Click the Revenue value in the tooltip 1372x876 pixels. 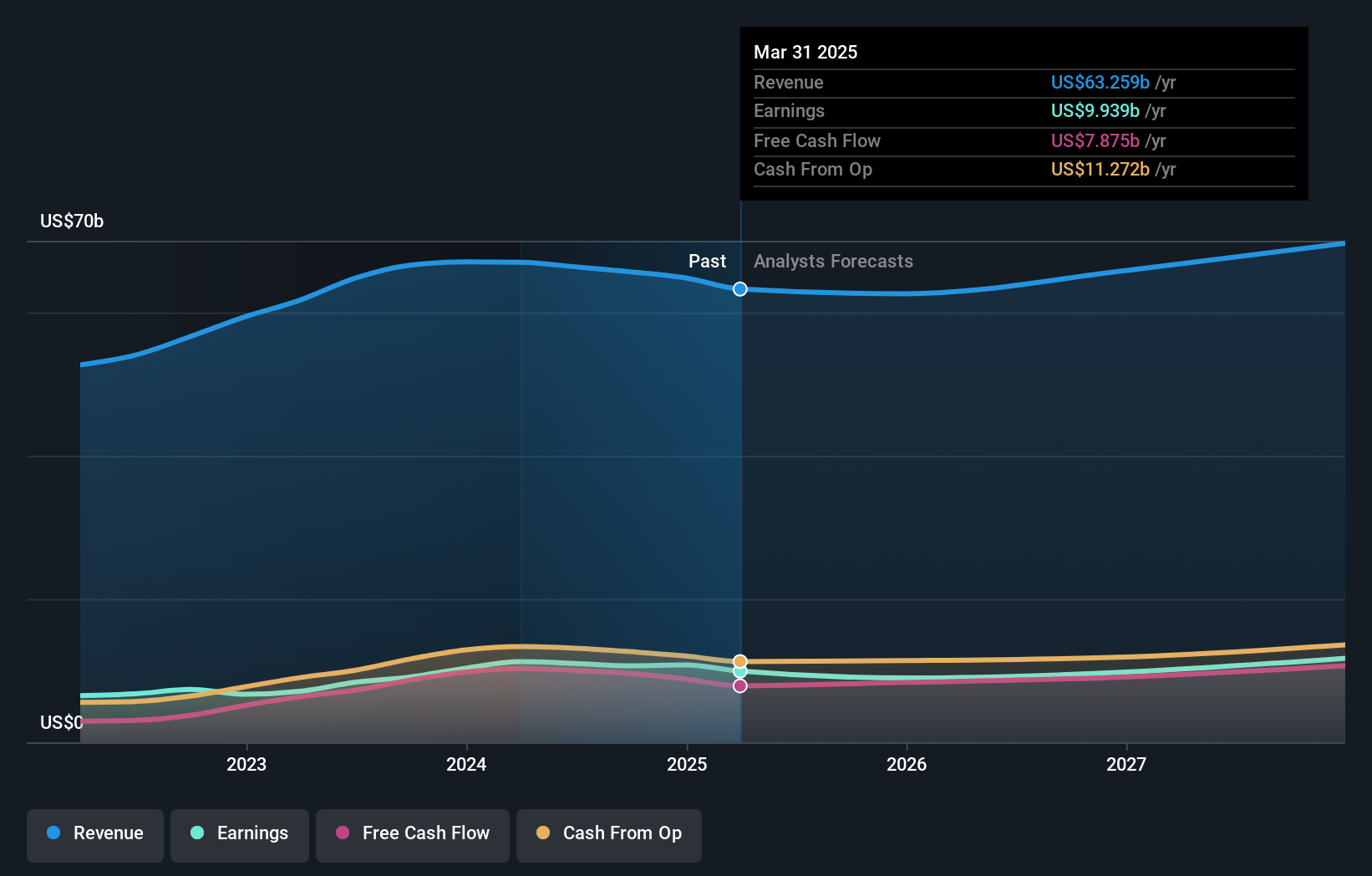[x=1101, y=82]
